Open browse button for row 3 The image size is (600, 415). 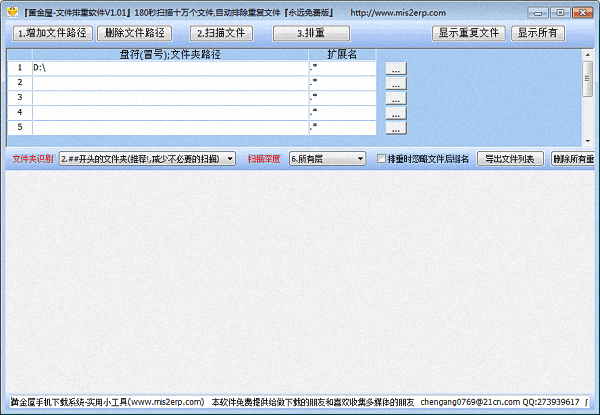point(396,98)
